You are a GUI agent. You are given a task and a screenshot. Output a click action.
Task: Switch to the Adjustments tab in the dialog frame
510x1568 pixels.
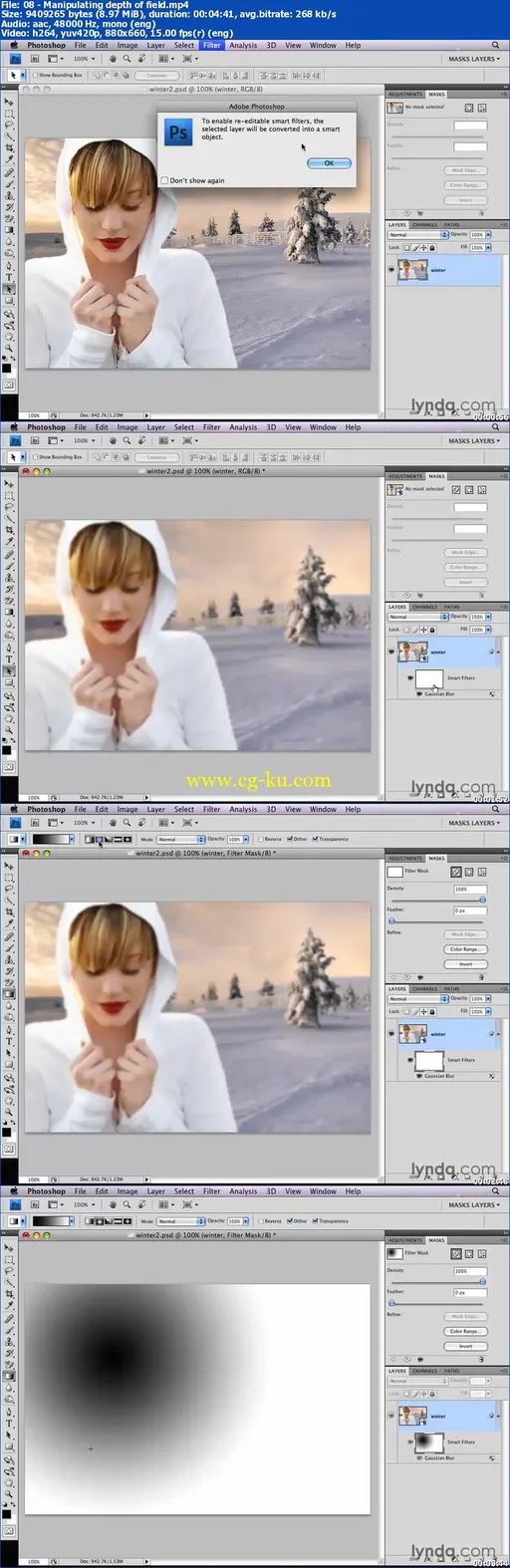click(404, 94)
